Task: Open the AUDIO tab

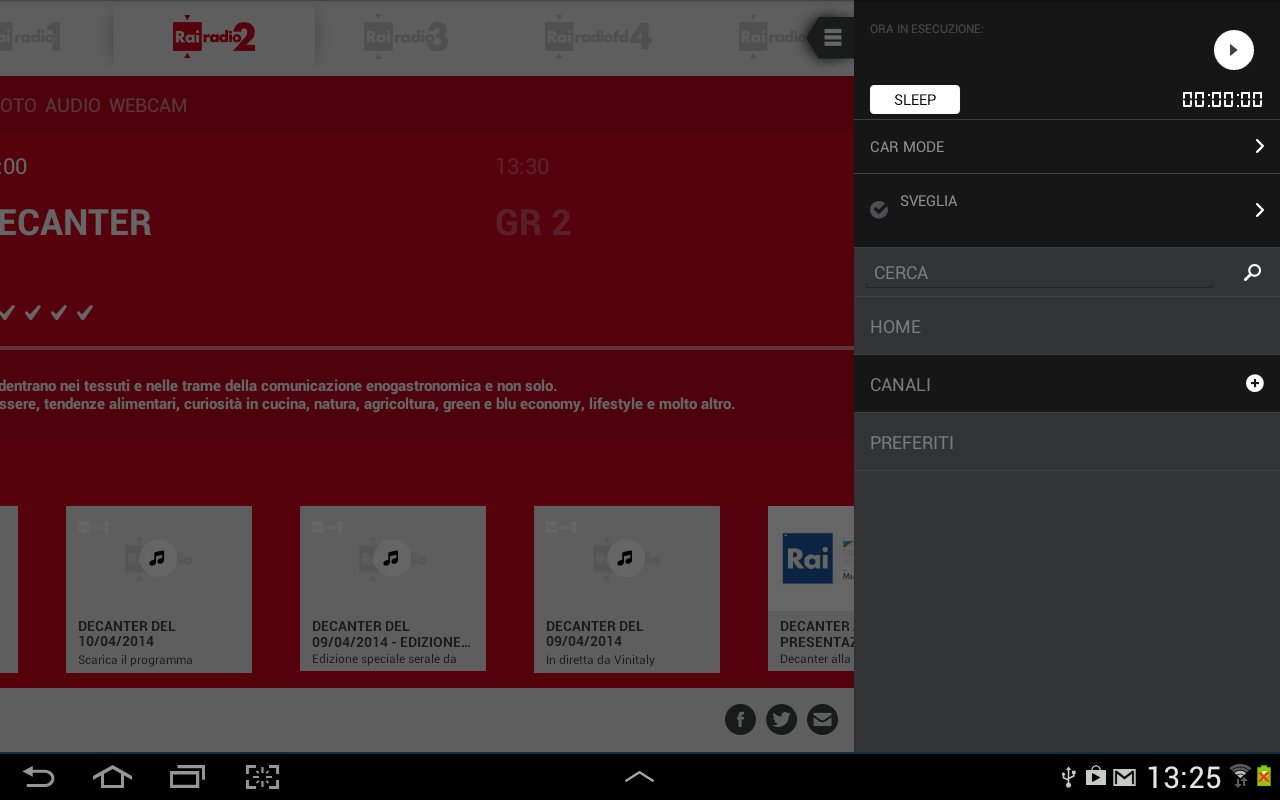Action: click(73, 105)
